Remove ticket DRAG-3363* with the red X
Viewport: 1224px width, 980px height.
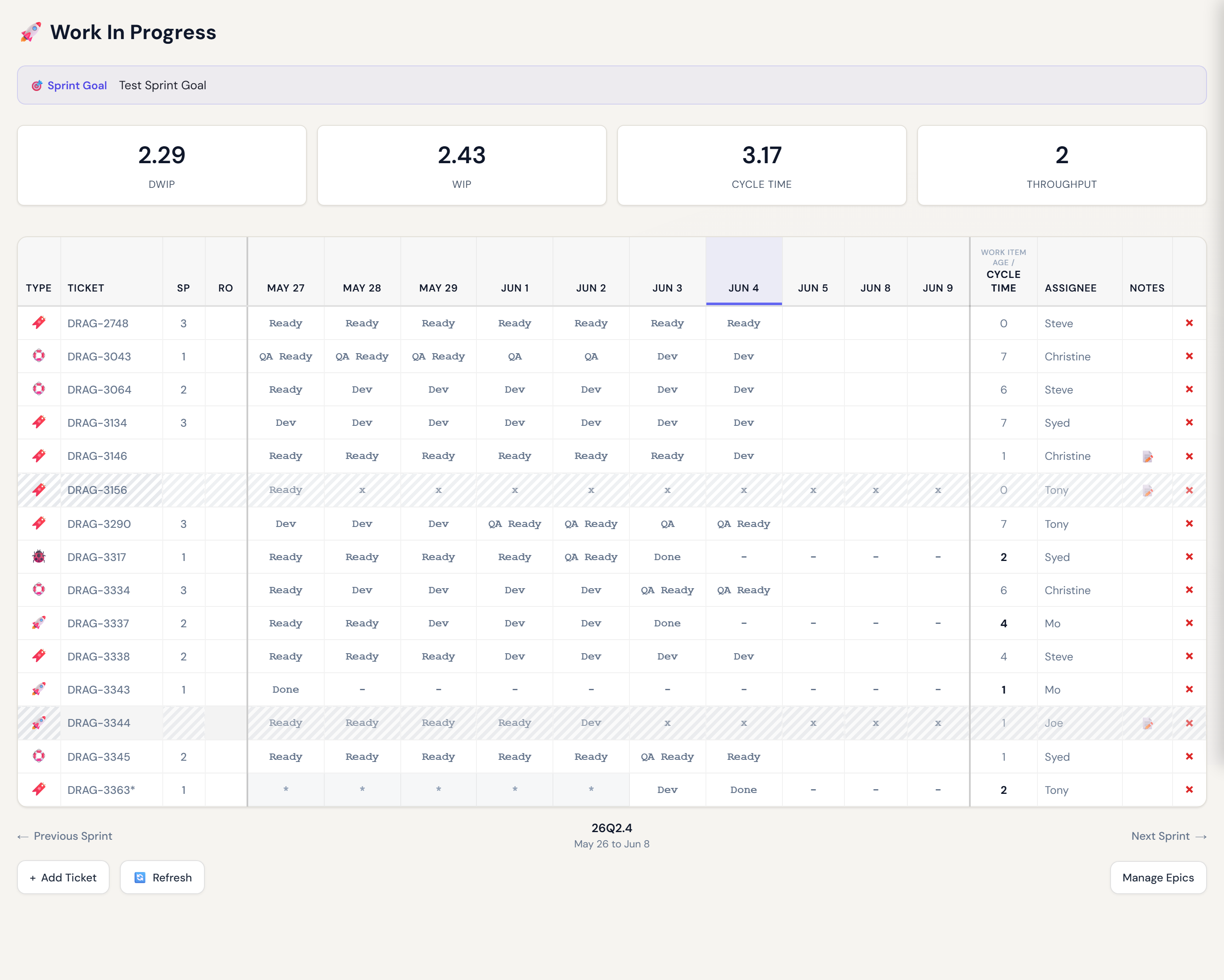[x=1189, y=790]
